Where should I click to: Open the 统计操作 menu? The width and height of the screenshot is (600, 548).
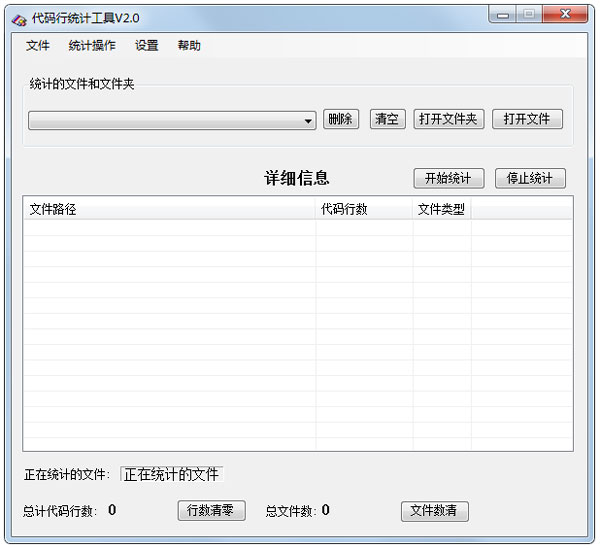92,46
